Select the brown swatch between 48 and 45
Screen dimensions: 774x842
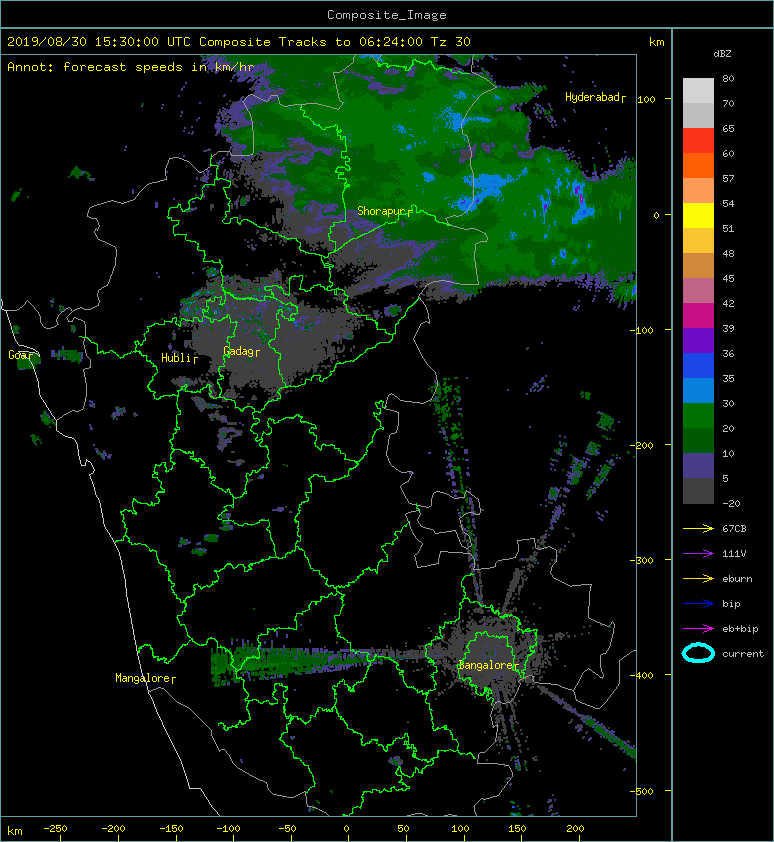pyautogui.click(x=698, y=266)
